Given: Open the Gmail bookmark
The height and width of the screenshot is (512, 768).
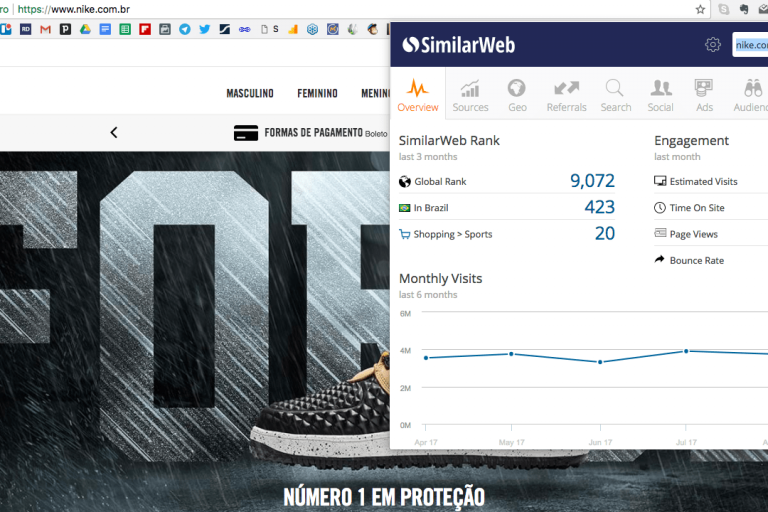Looking at the screenshot, I should tap(46, 29).
